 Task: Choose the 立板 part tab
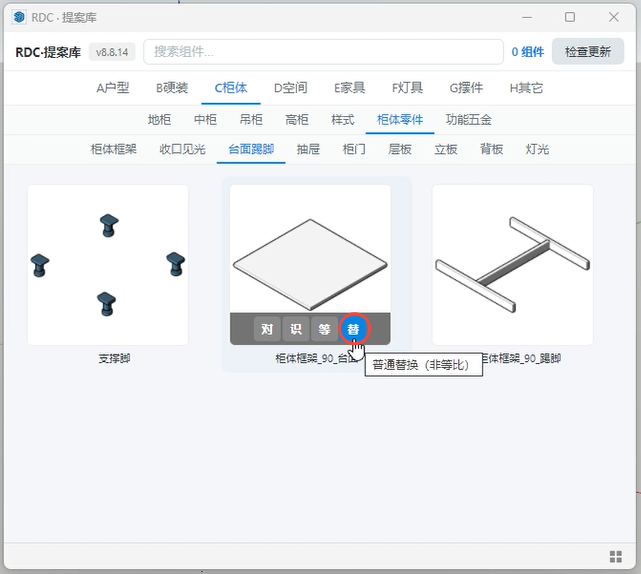point(446,149)
